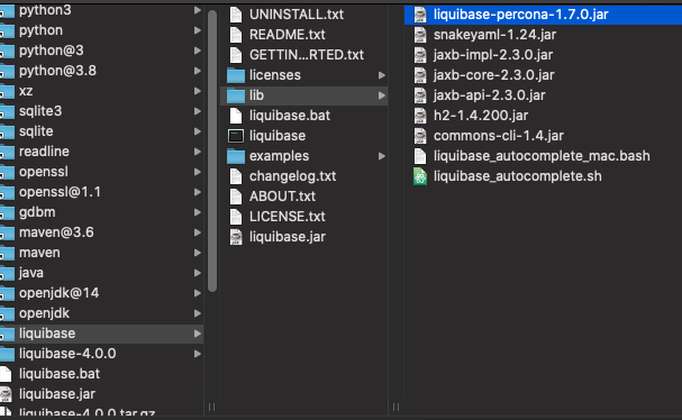The height and width of the screenshot is (420, 682).
Task: Select the python folder row
Action: 102,30
